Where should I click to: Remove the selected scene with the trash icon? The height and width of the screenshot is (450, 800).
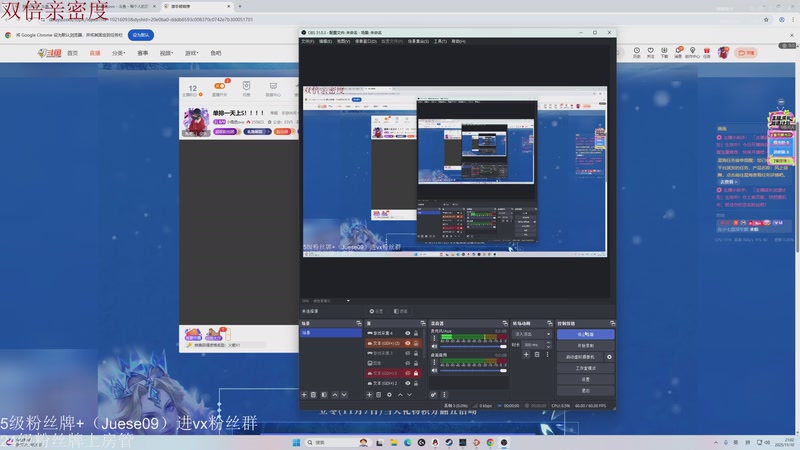tap(314, 394)
